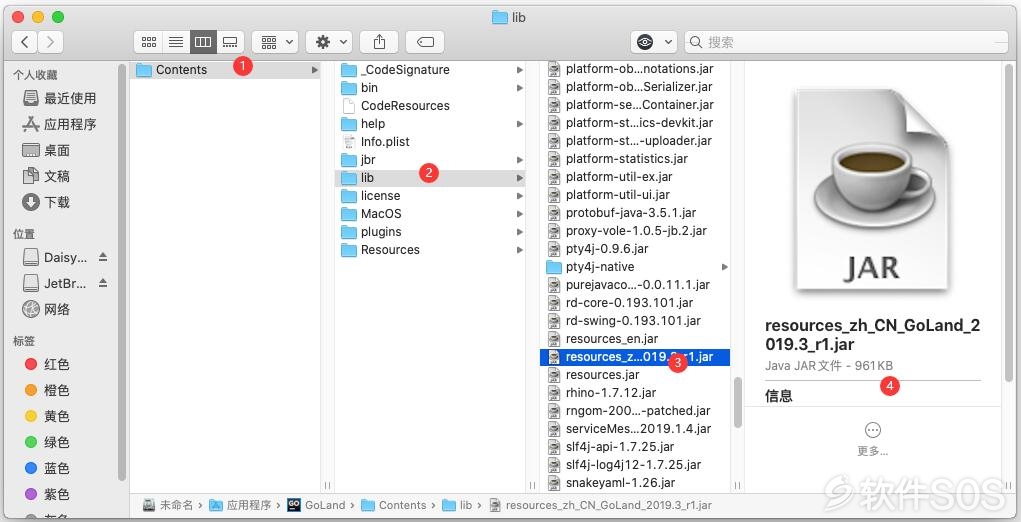
Task: Click Contents in the path bar
Action: (394, 505)
